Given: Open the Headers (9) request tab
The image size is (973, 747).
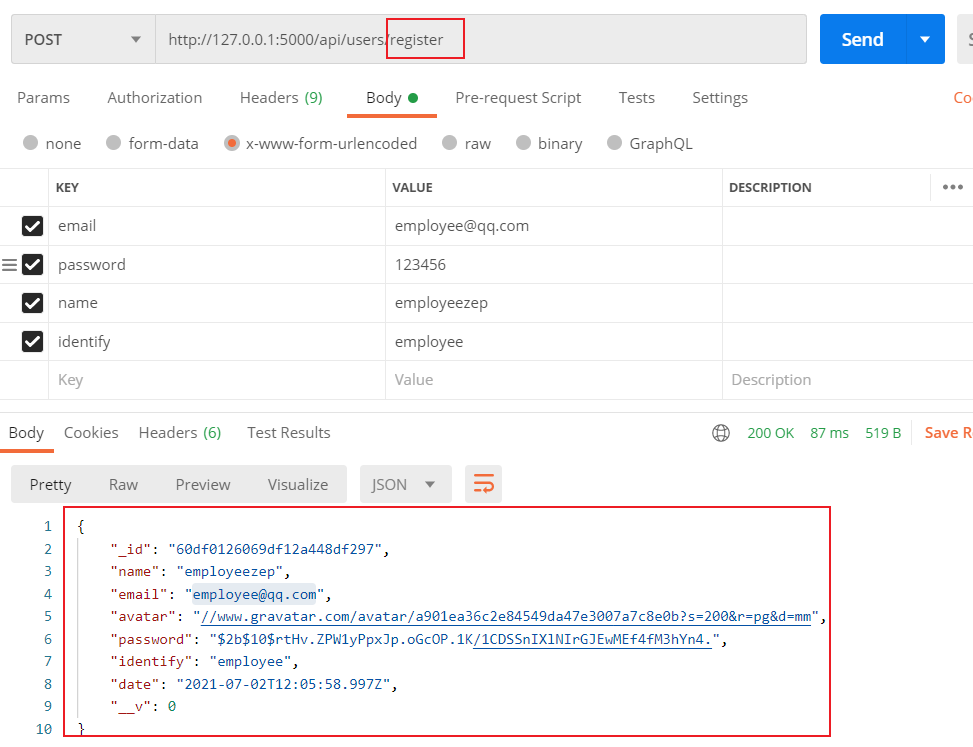Looking at the screenshot, I should (281, 98).
